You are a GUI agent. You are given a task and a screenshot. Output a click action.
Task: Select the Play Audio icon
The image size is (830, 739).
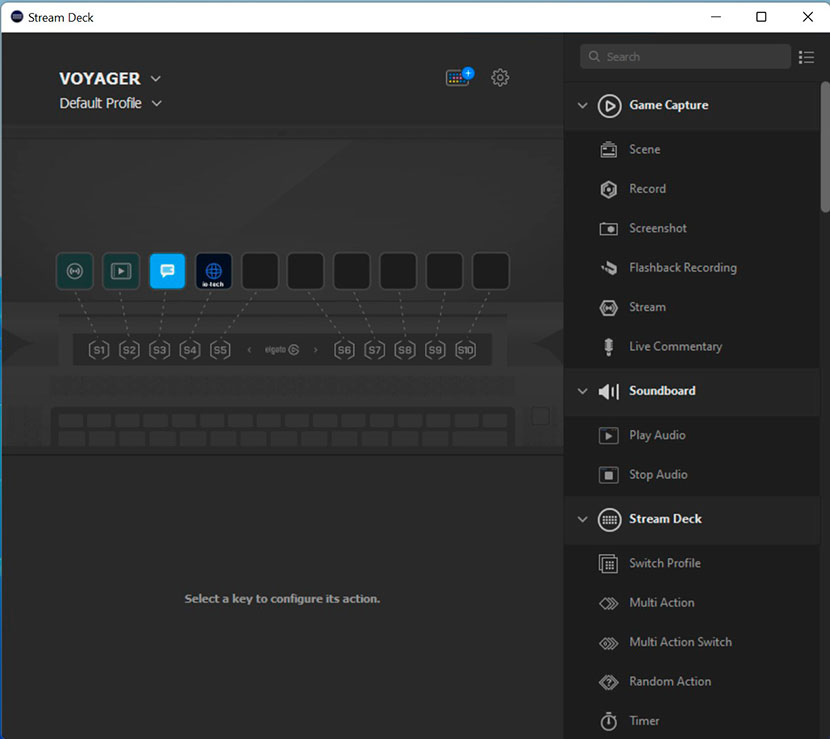608,436
